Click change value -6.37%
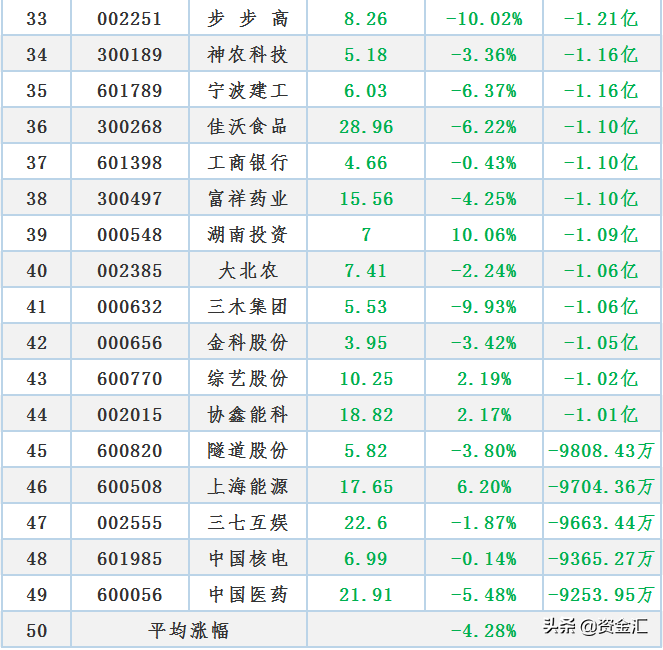The height and width of the screenshot is (650, 663). (484, 91)
